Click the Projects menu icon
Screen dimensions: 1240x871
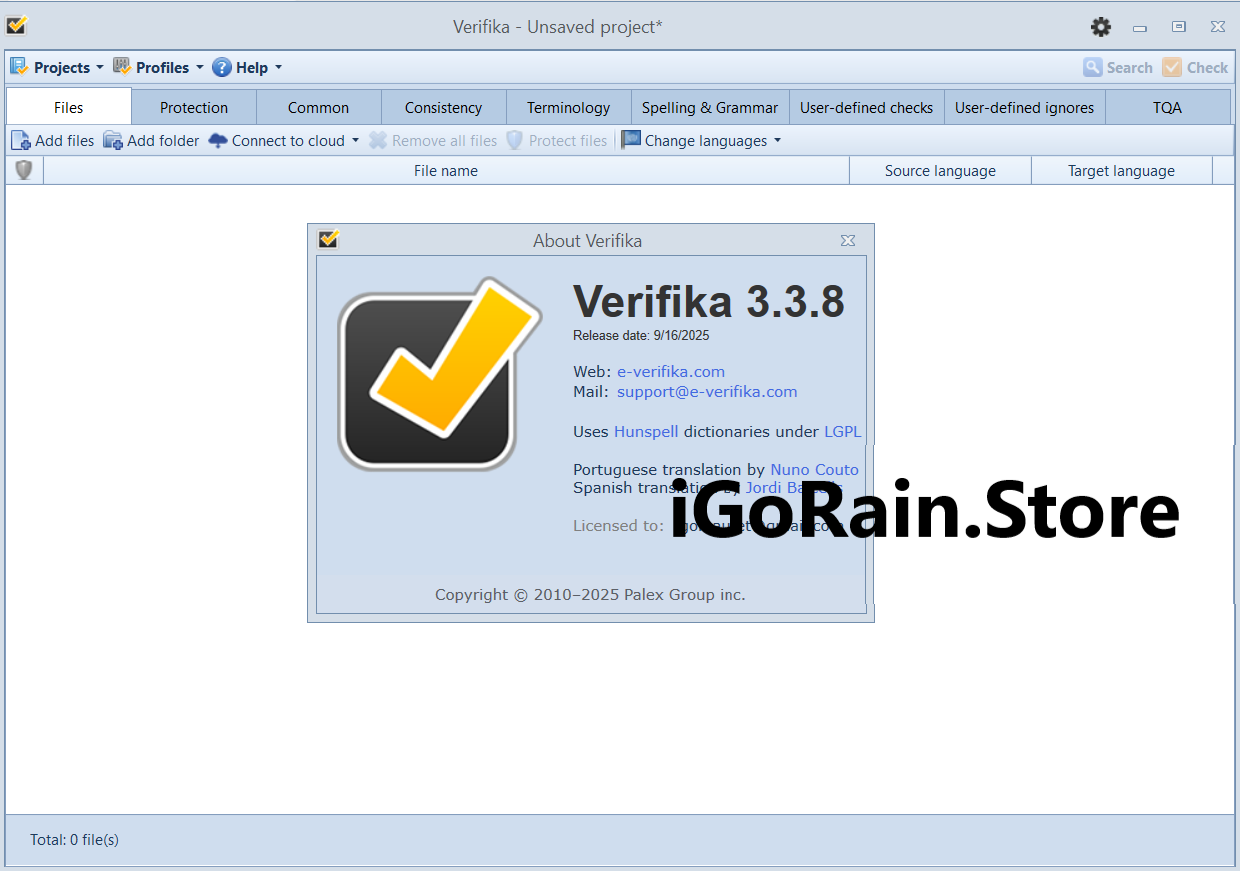point(19,67)
